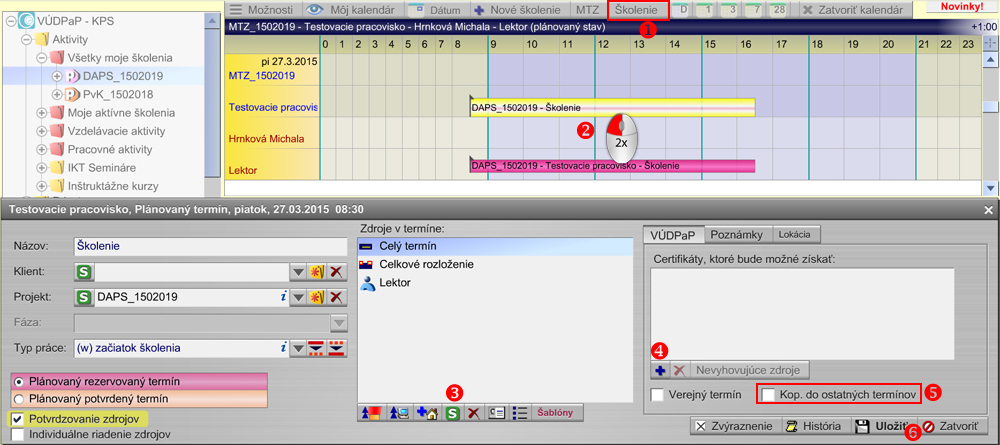
Task: Click the História button
Action: (x=816, y=426)
